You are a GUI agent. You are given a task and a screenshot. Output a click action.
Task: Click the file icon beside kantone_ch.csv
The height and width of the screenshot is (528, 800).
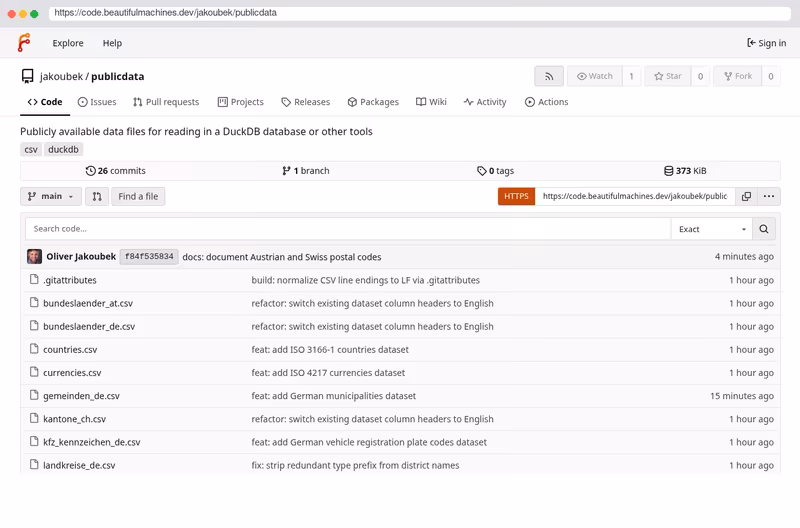(34, 418)
